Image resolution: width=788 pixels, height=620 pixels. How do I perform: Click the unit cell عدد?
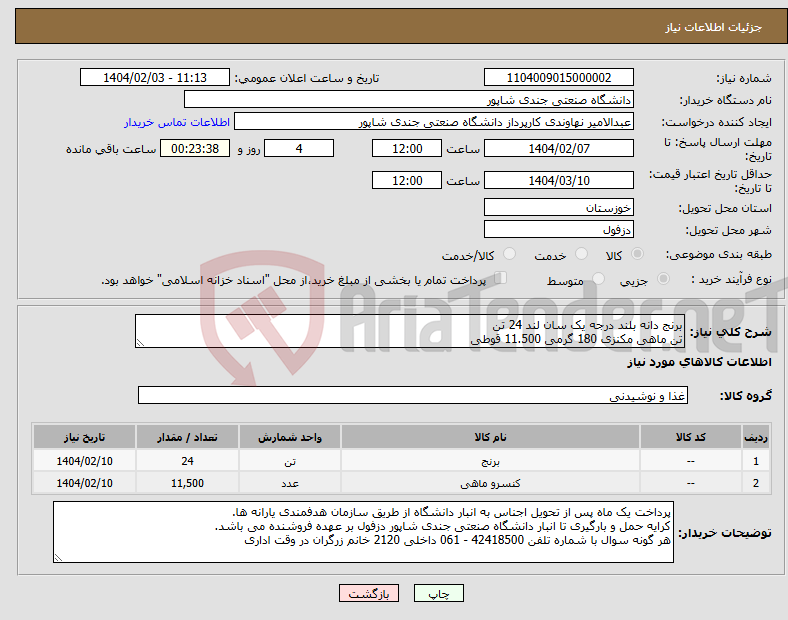(290, 483)
